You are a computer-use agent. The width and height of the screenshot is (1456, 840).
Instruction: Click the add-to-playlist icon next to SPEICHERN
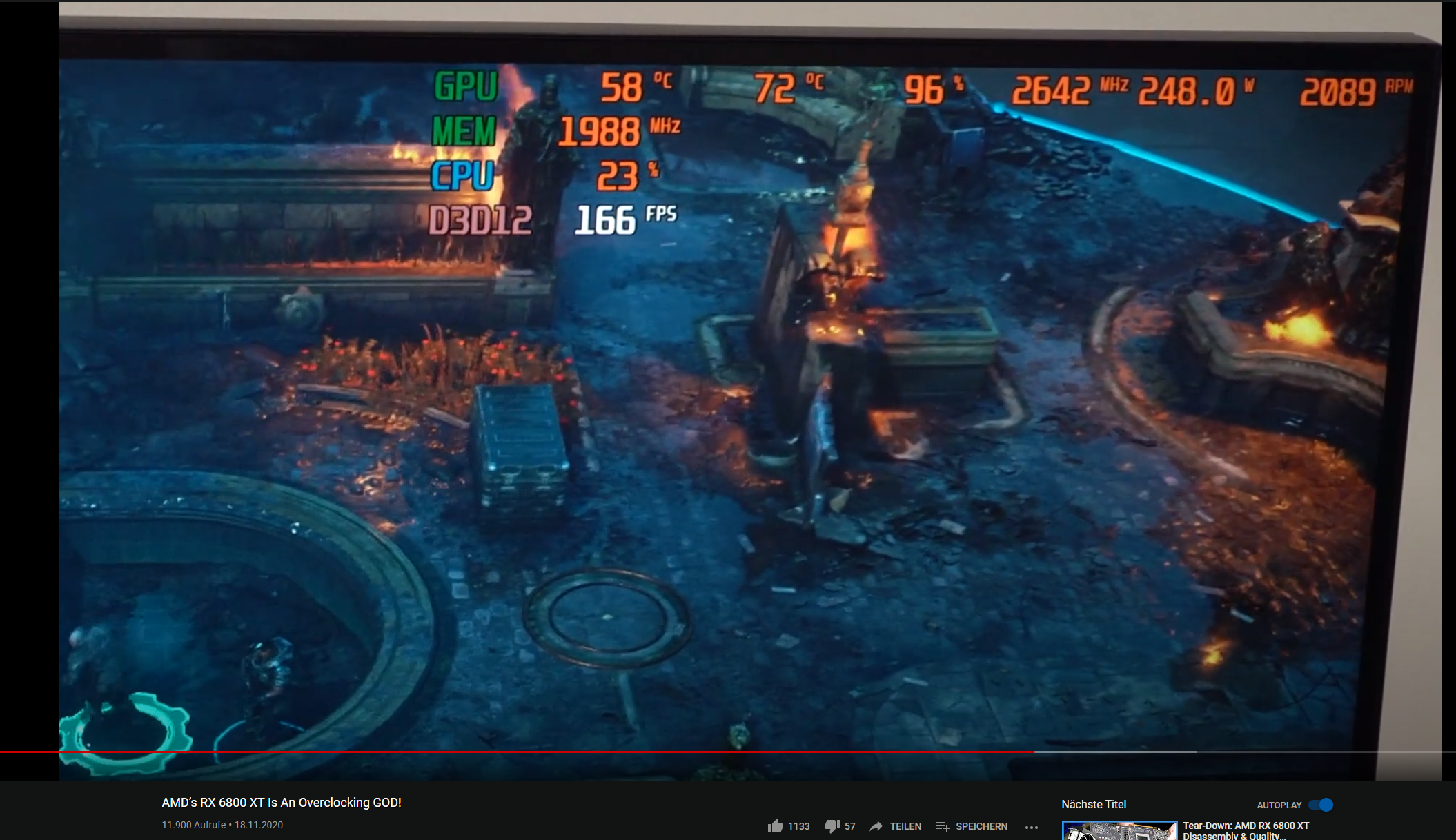tap(944, 826)
